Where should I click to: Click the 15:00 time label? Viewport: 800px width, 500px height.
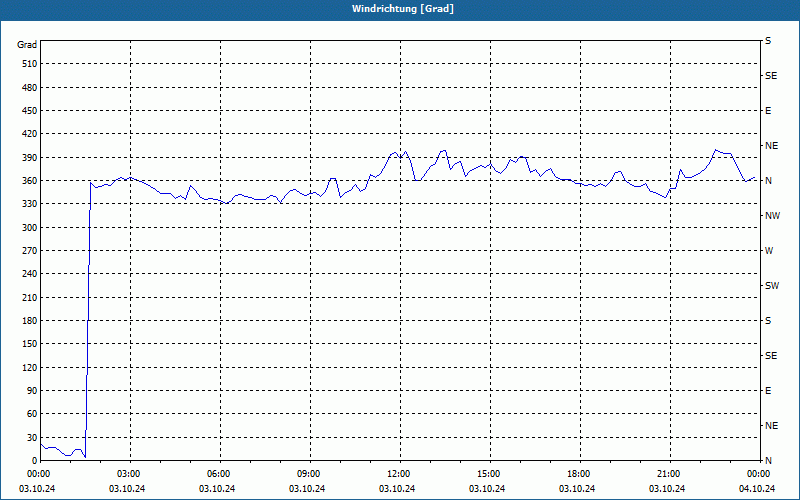(490, 474)
